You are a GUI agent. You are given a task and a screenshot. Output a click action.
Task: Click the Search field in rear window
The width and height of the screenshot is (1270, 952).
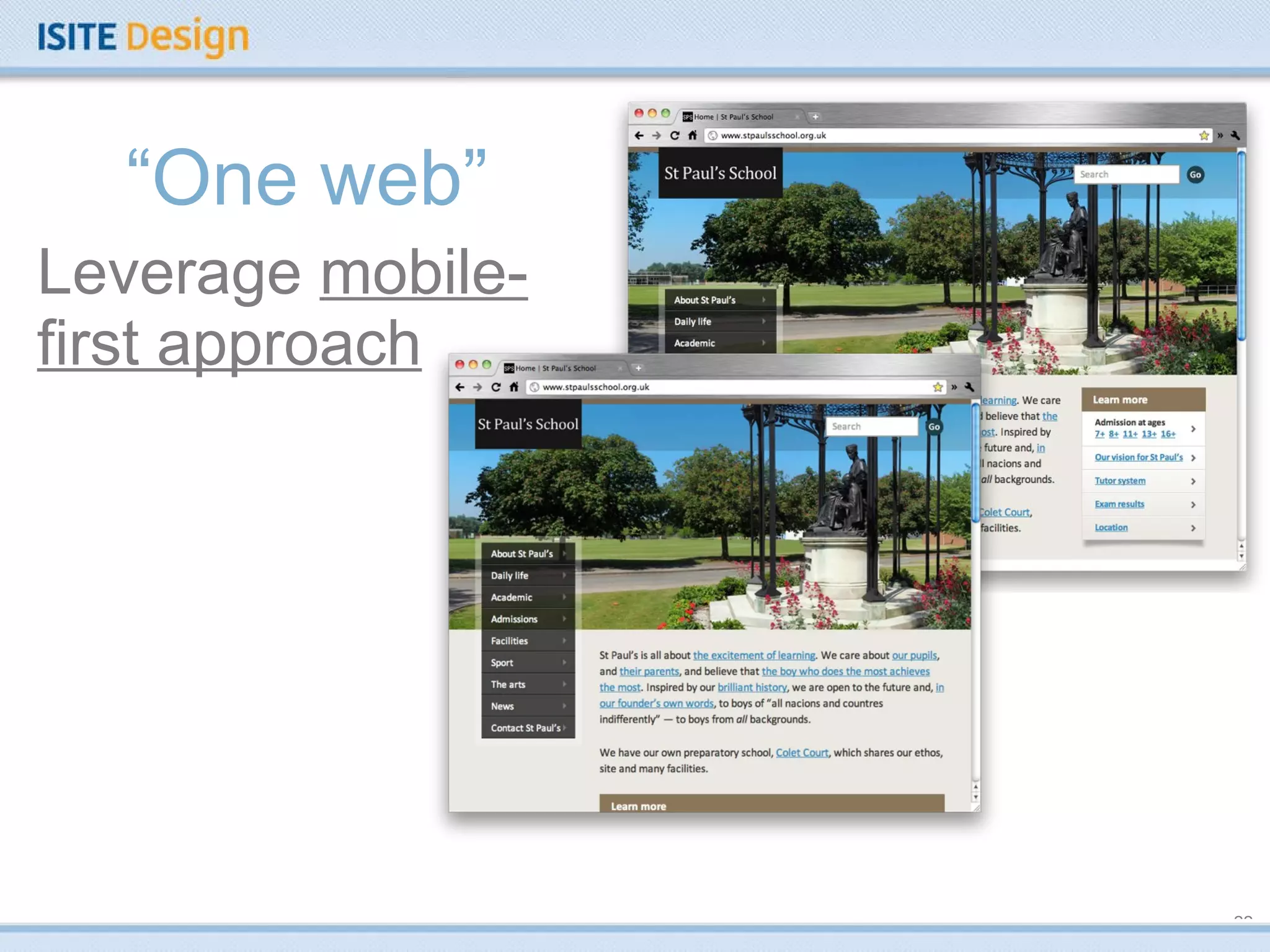pyautogui.click(x=1127, y=175)
